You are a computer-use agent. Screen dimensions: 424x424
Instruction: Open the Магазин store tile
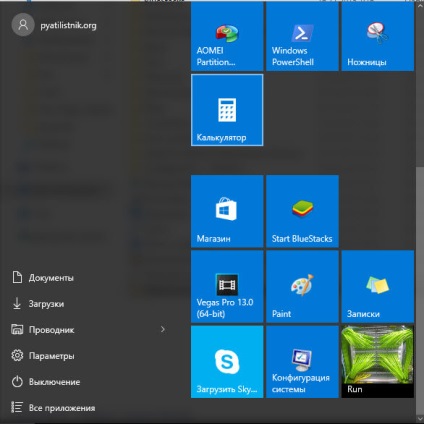(x=227, y=211)
